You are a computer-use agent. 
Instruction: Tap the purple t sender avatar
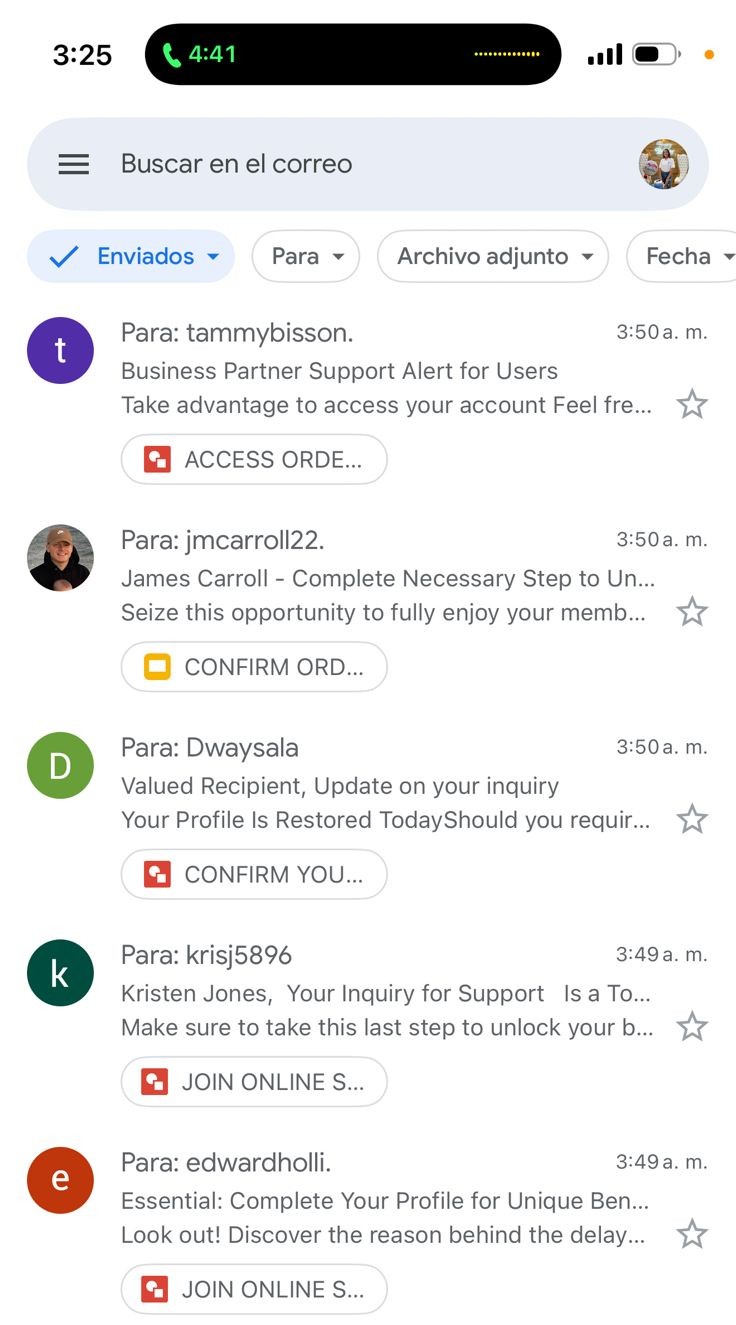click(x=60, y=351)
